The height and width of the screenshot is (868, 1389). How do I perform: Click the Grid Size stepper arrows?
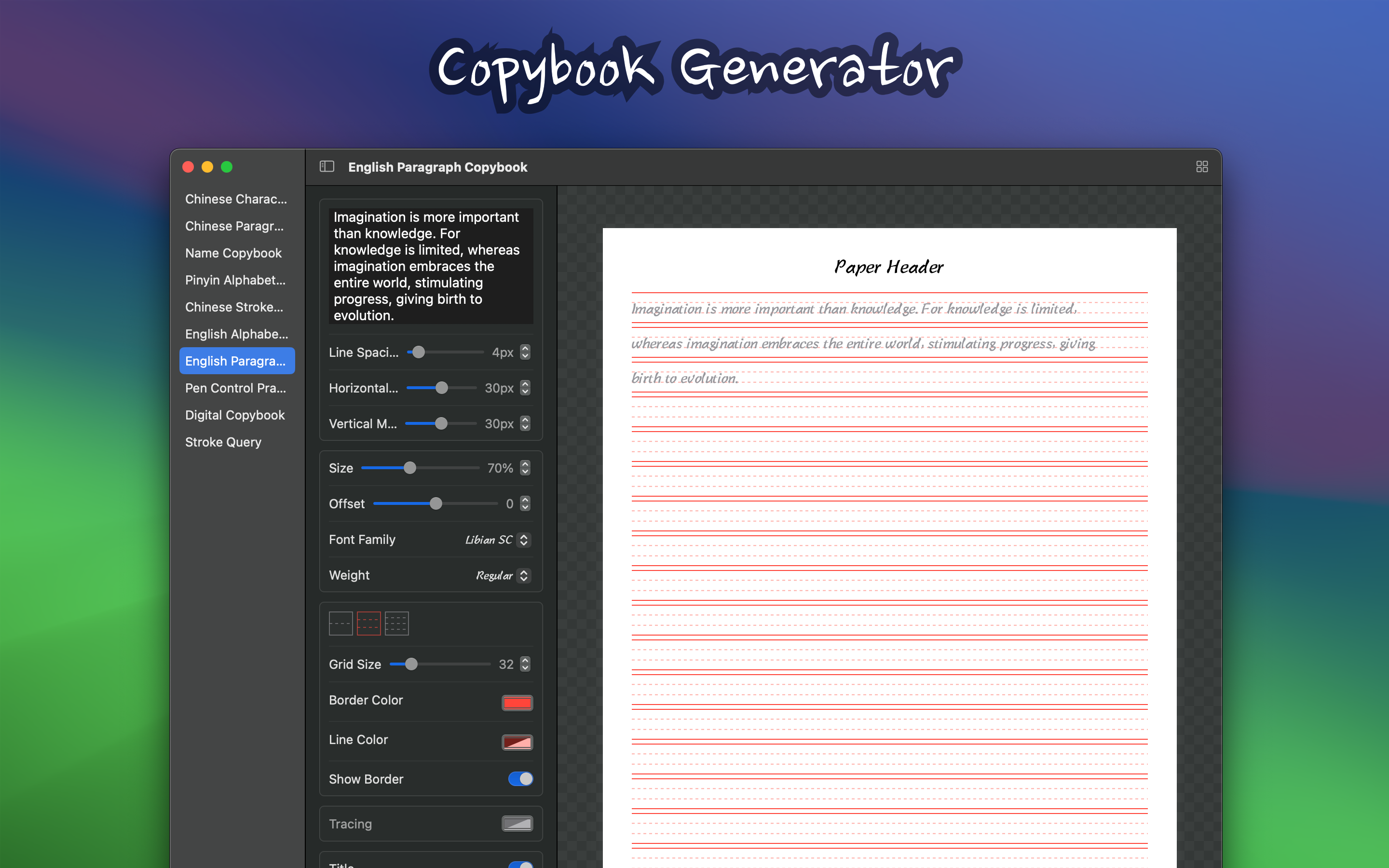click(525, 664)
